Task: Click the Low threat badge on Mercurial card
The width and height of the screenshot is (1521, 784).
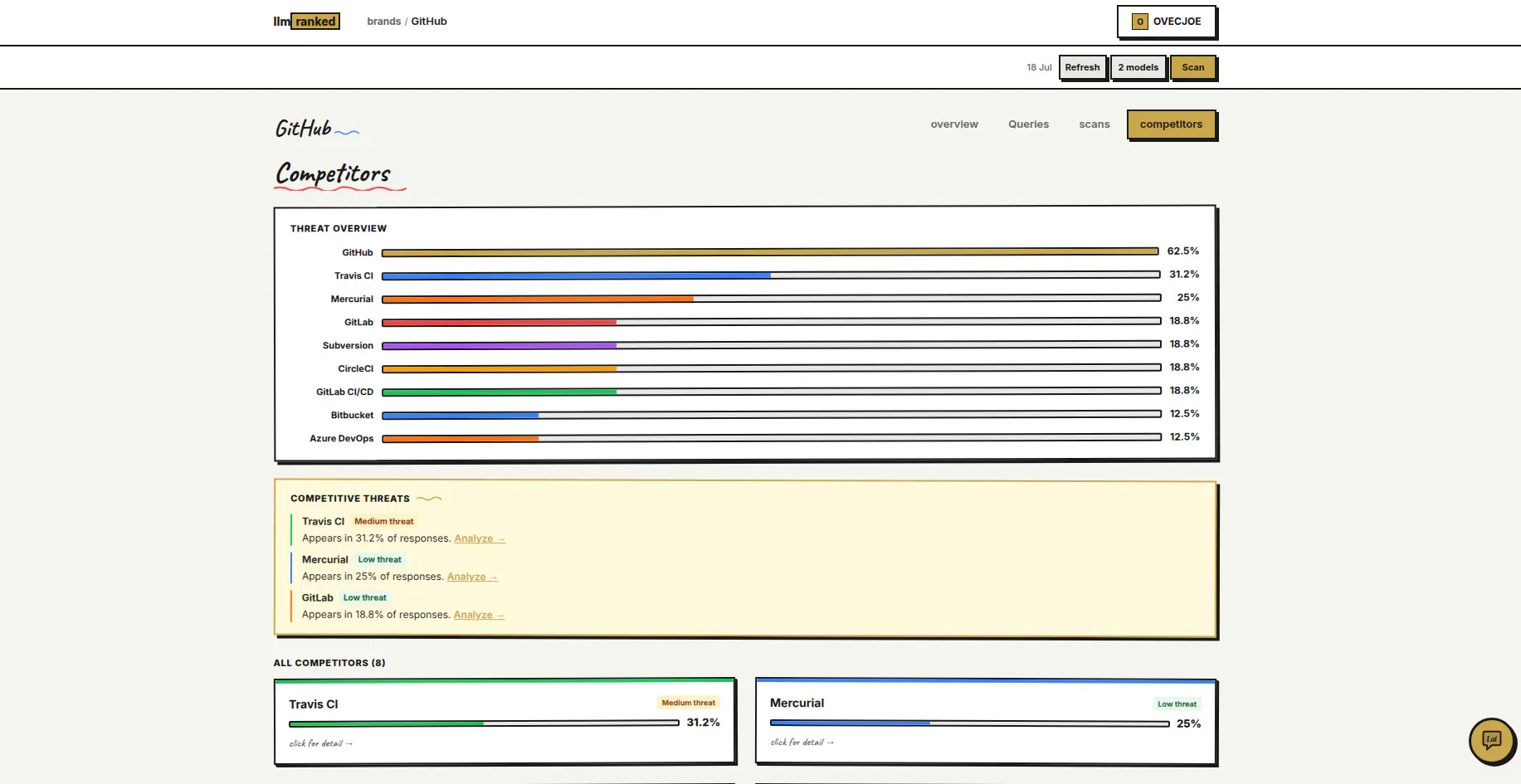Action: click(x=1177, y=704)
